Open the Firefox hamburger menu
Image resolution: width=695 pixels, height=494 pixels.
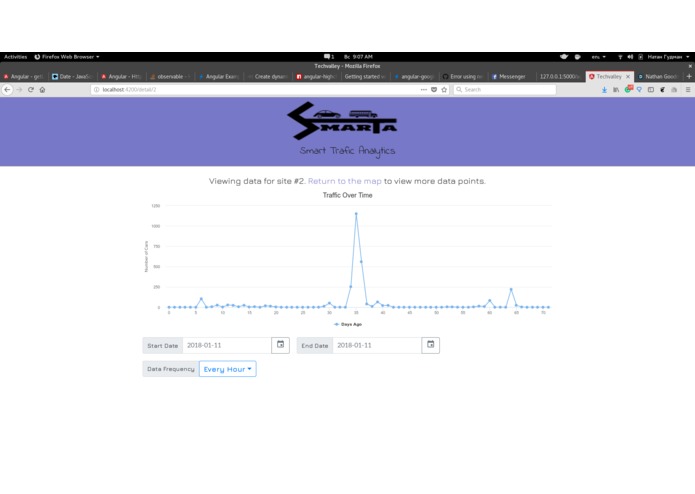coord(688,89)
